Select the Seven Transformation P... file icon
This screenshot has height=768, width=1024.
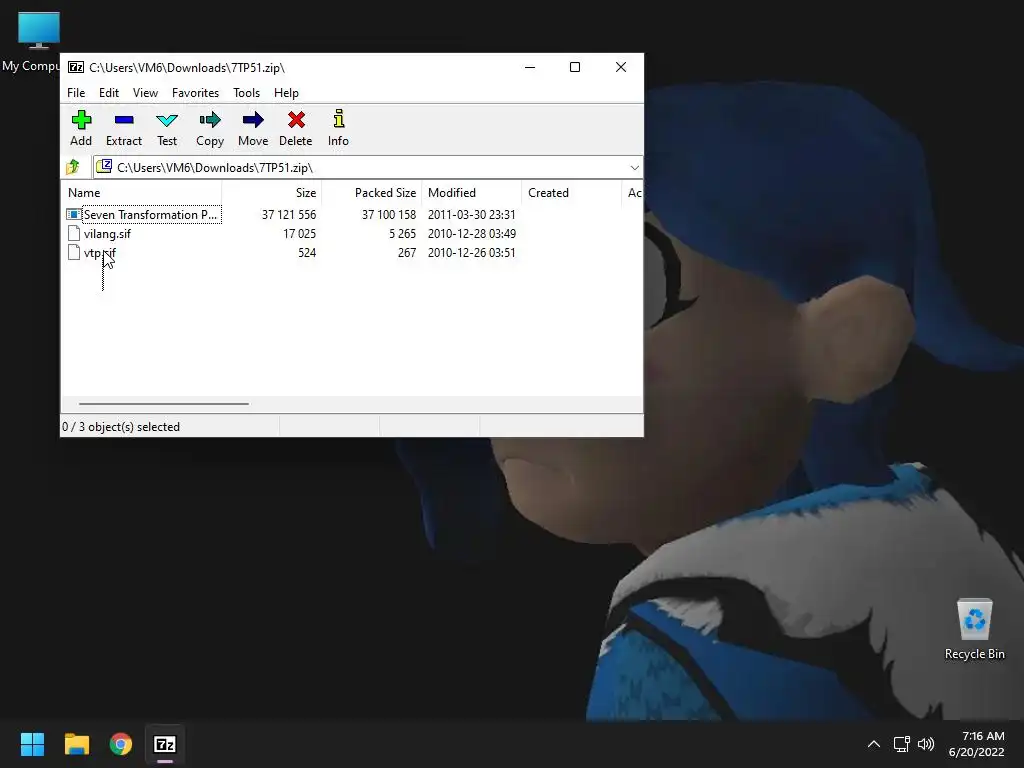pos(74,214)
